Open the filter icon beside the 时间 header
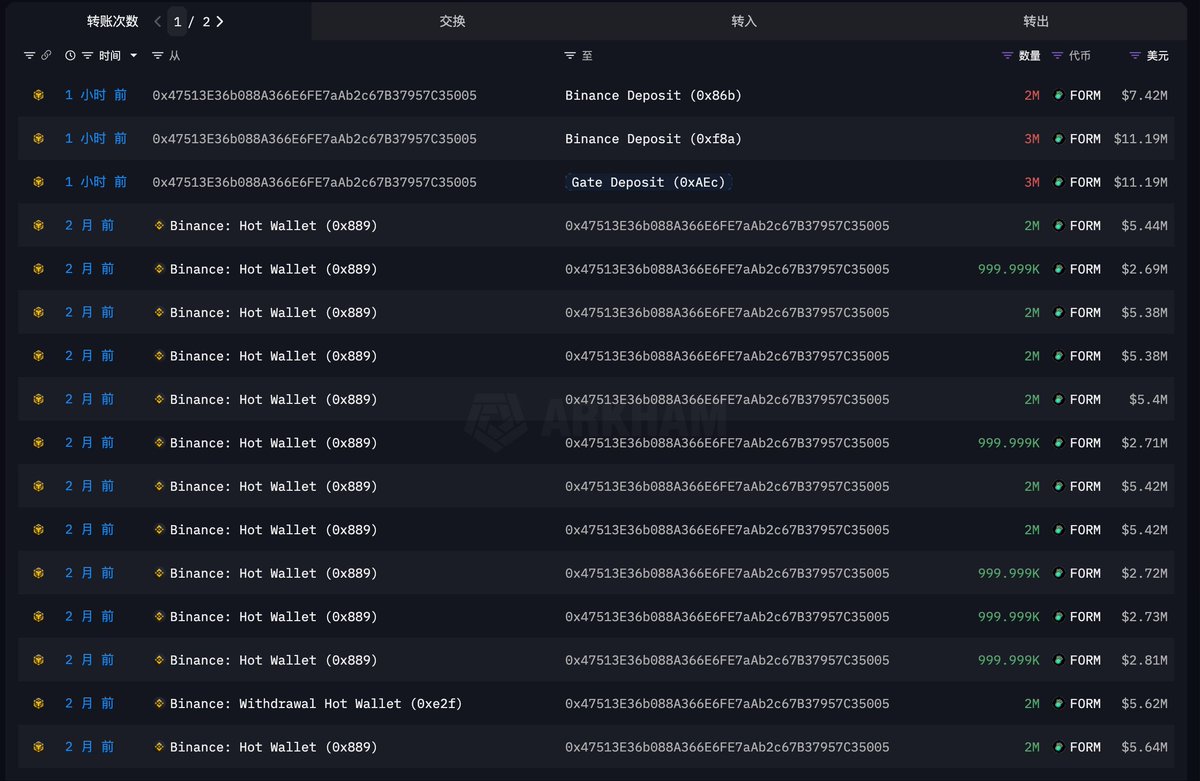The width and height of the screenshot is (1200, 781). pyautogui.click(x=88, y=56)
